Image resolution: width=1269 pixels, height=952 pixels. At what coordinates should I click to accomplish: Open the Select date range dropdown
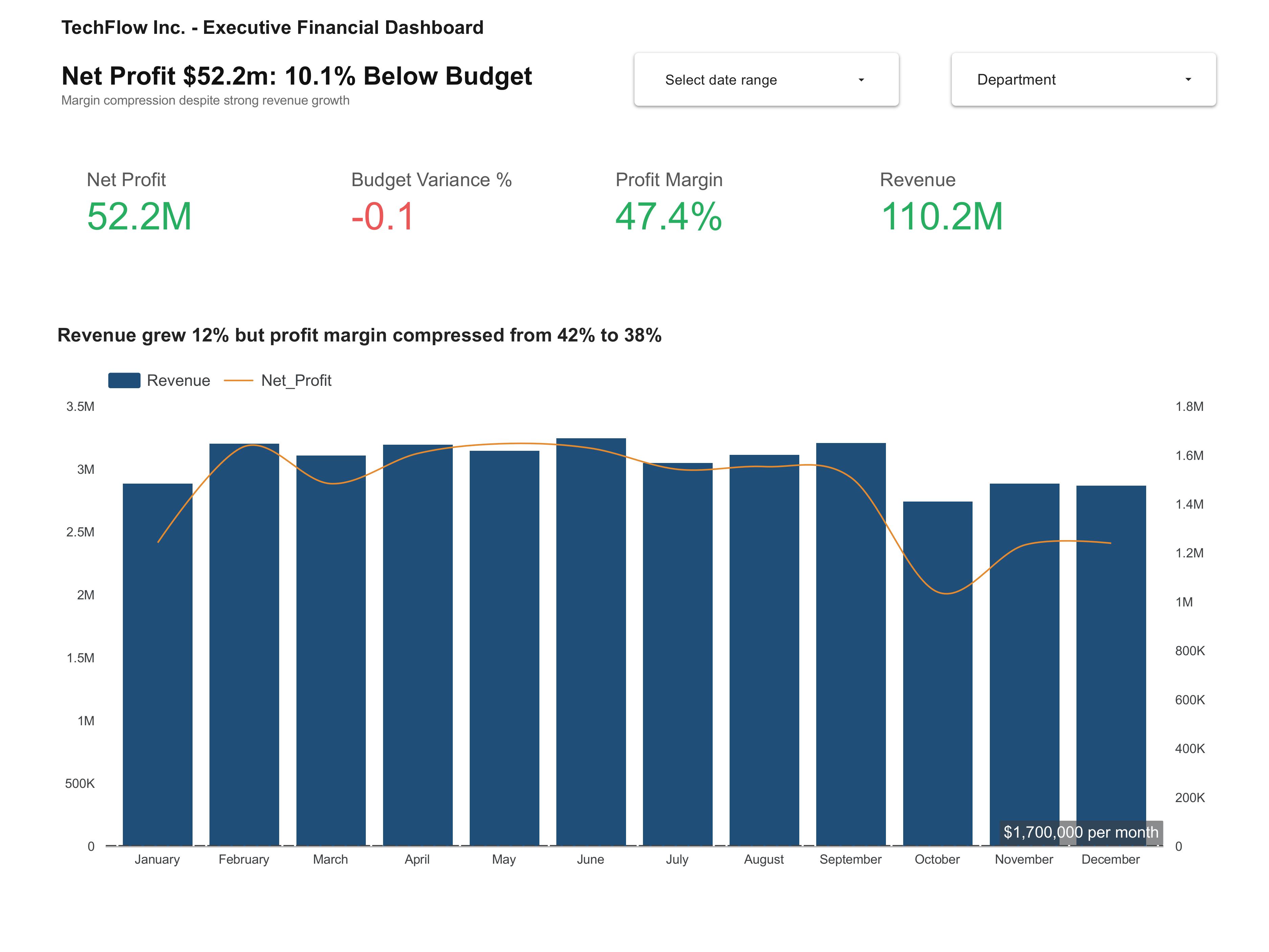point(766,79)
